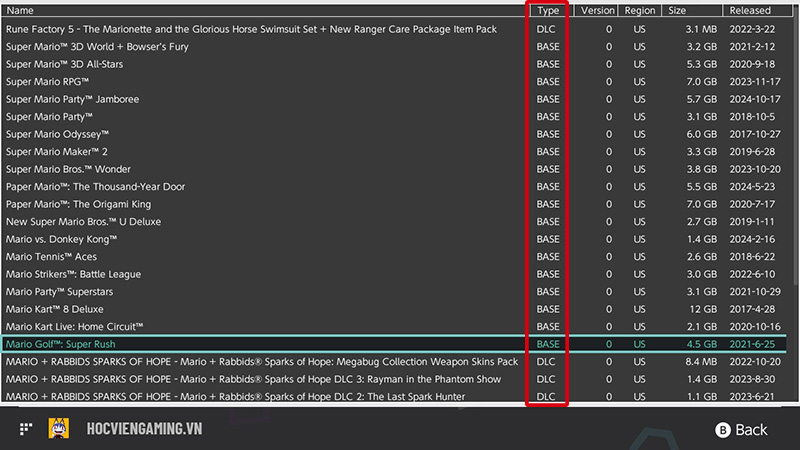Image resolution: width=800 pixels, height=450 pixels.
Task: Select highlighted Mario Golf: Super Rush row
Action: pos(394,344)
